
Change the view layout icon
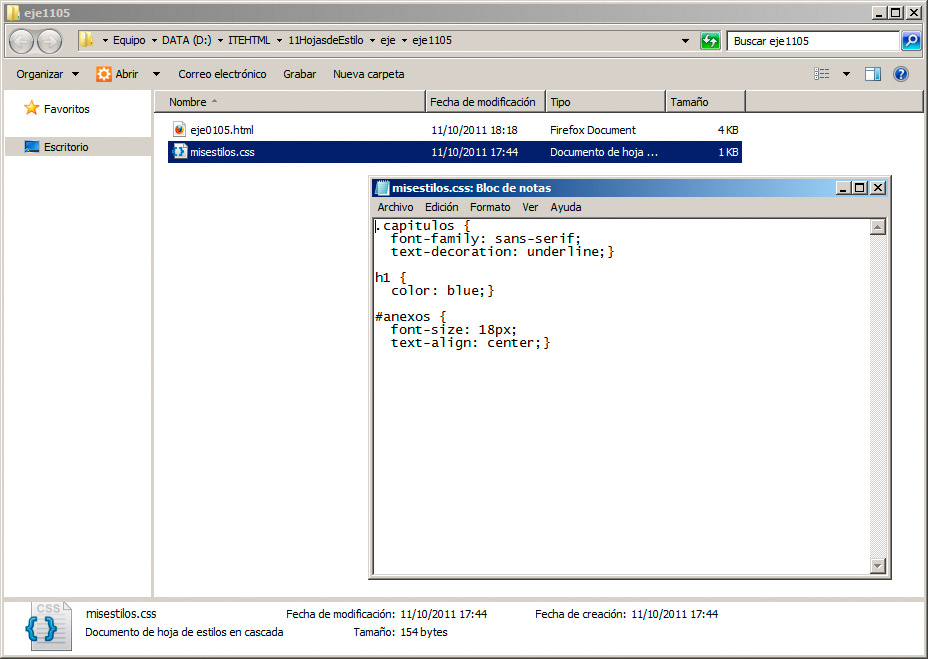(x=821, y=74)
